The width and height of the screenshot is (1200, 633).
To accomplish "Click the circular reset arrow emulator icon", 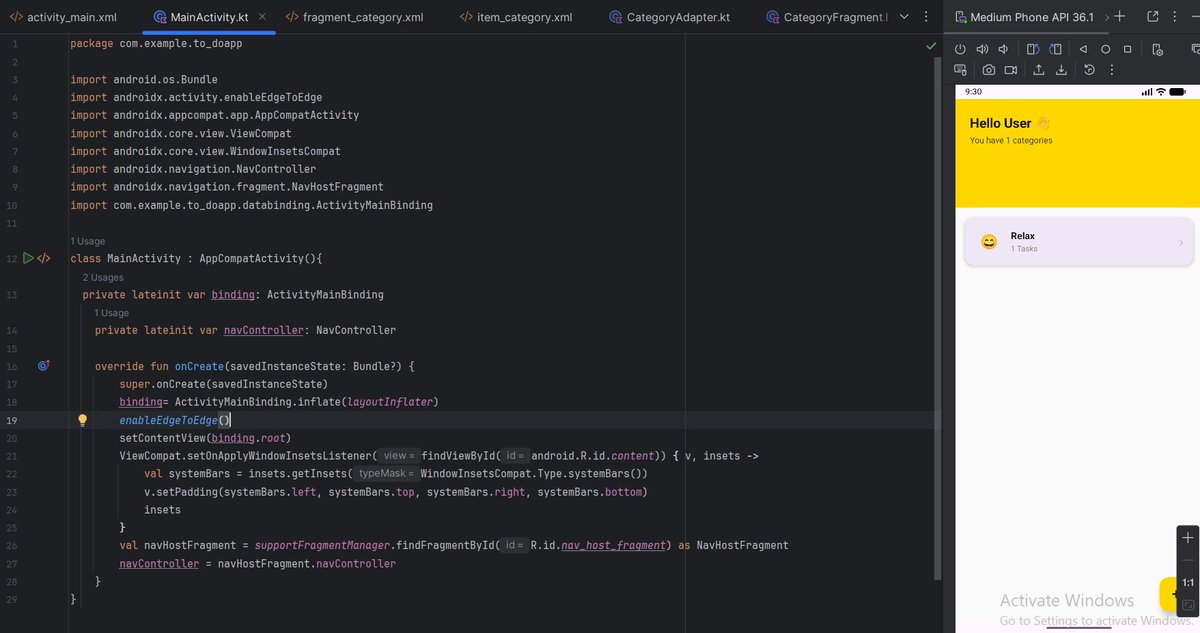I will [1090, 70].
